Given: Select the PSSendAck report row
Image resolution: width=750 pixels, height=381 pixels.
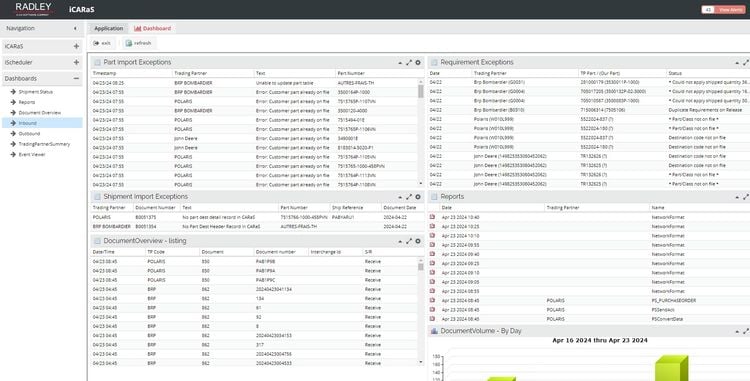Looking at the screenshot, I should coord(589,309).
